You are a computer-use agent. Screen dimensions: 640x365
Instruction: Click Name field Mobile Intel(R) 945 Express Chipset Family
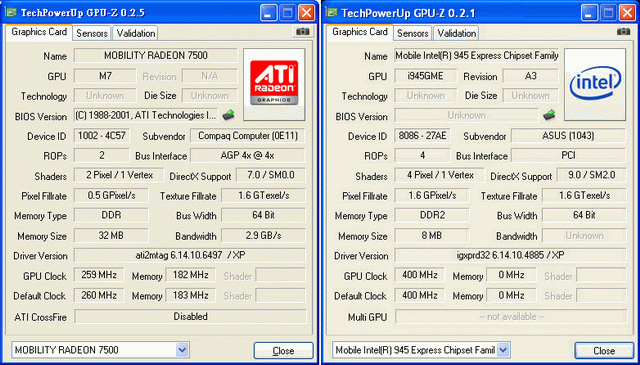[x=477, y=56]
